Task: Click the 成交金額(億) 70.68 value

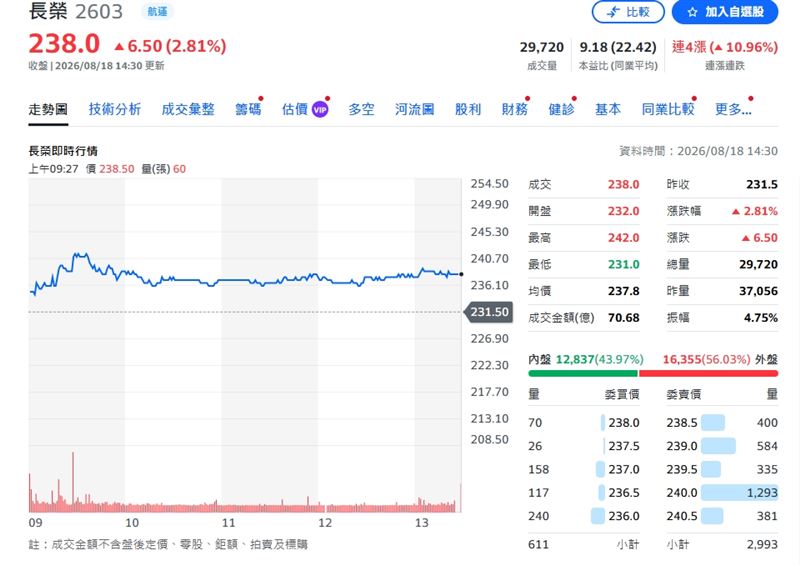Action: tap(623, 317)
